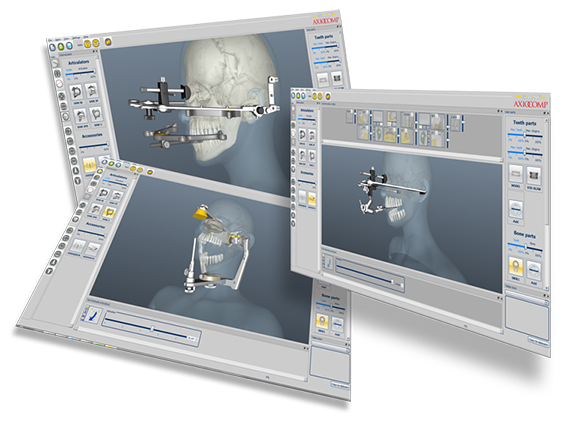
Task: Open the File menu in the skull window
Action: [x=50, y=40]
